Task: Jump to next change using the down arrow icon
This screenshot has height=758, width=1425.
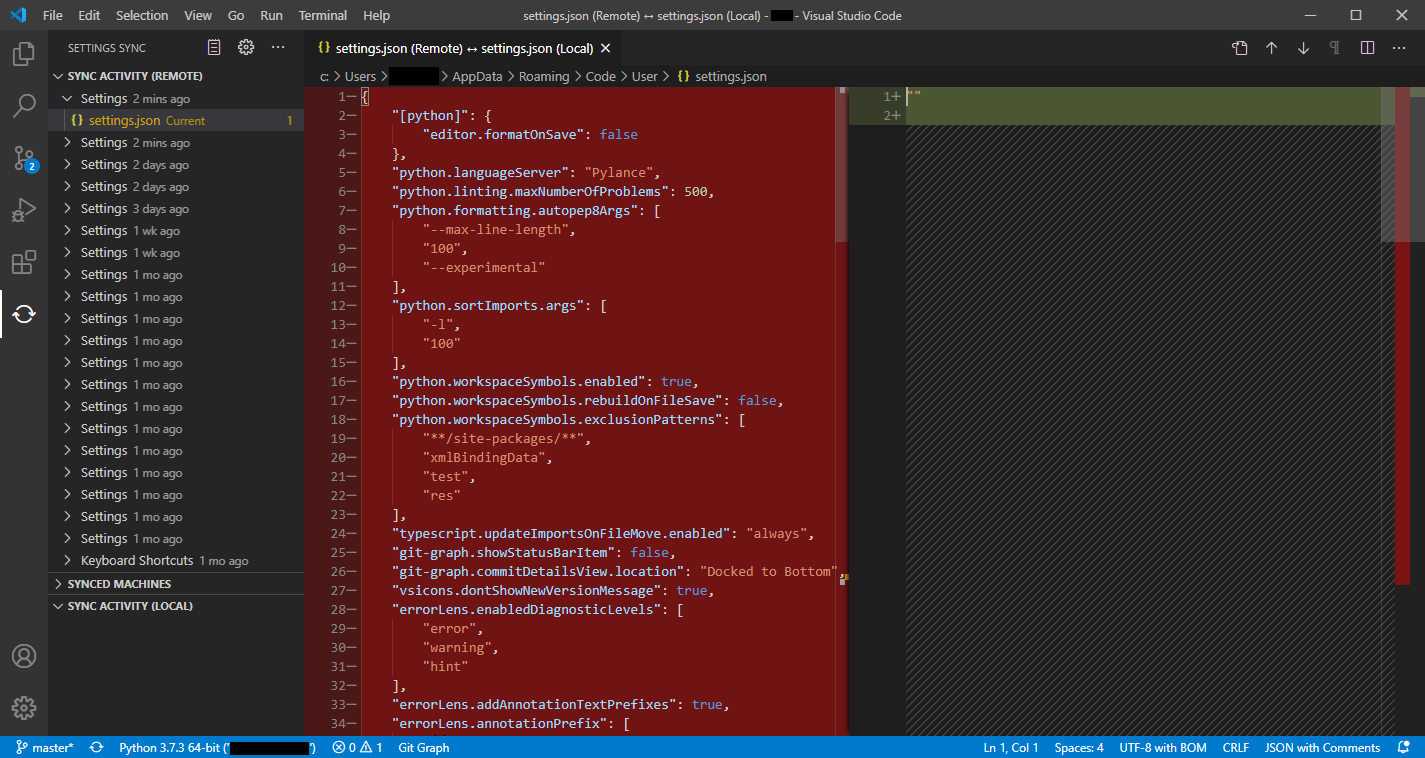Action: click(1302, 47)
